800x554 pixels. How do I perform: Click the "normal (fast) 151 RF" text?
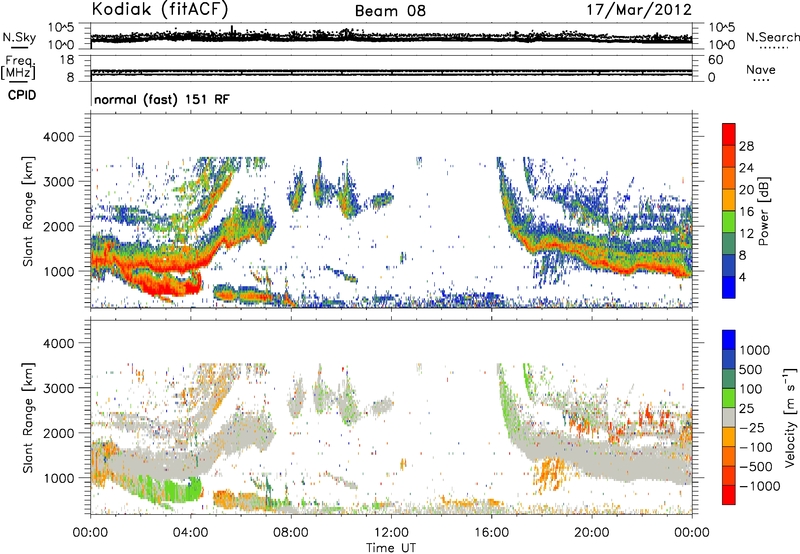coord(162,99)
